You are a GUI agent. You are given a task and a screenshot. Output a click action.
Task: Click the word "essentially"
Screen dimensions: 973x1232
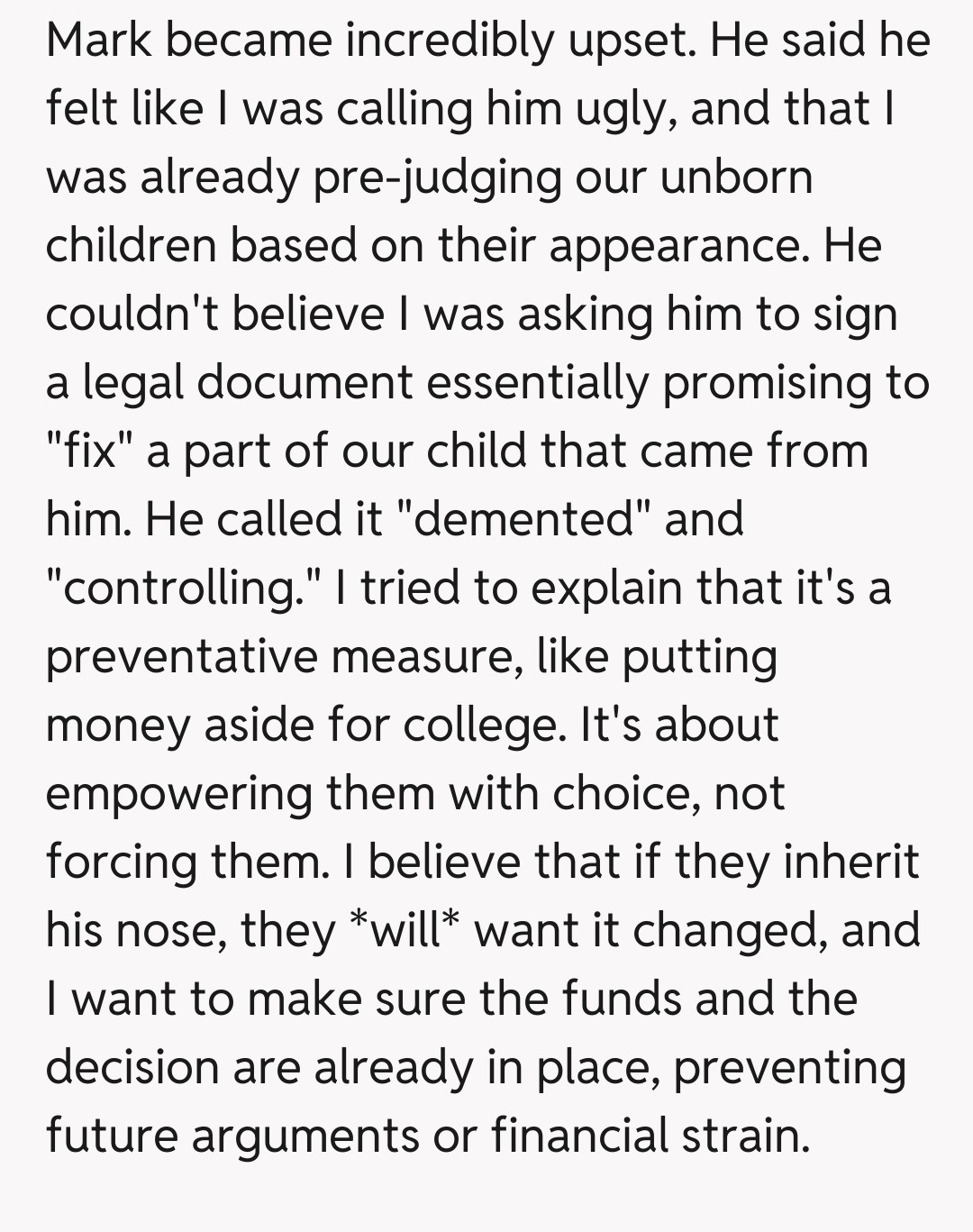536,382
